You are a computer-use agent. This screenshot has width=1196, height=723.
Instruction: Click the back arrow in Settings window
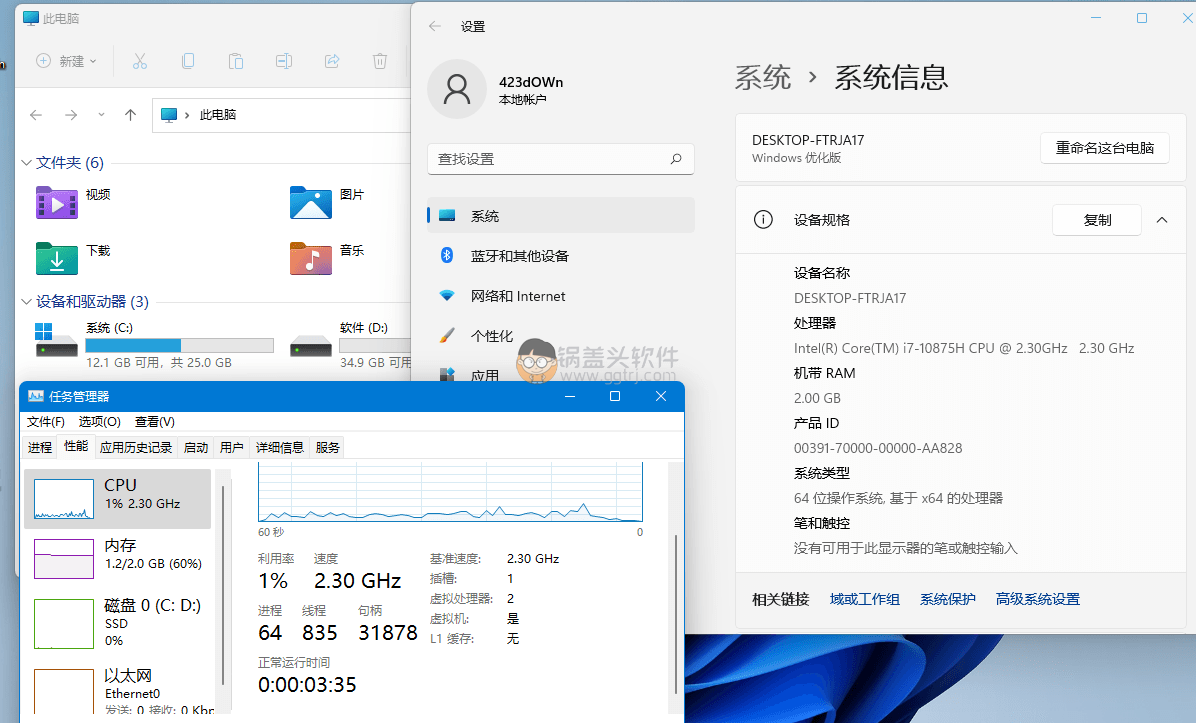tap(435, 27)
